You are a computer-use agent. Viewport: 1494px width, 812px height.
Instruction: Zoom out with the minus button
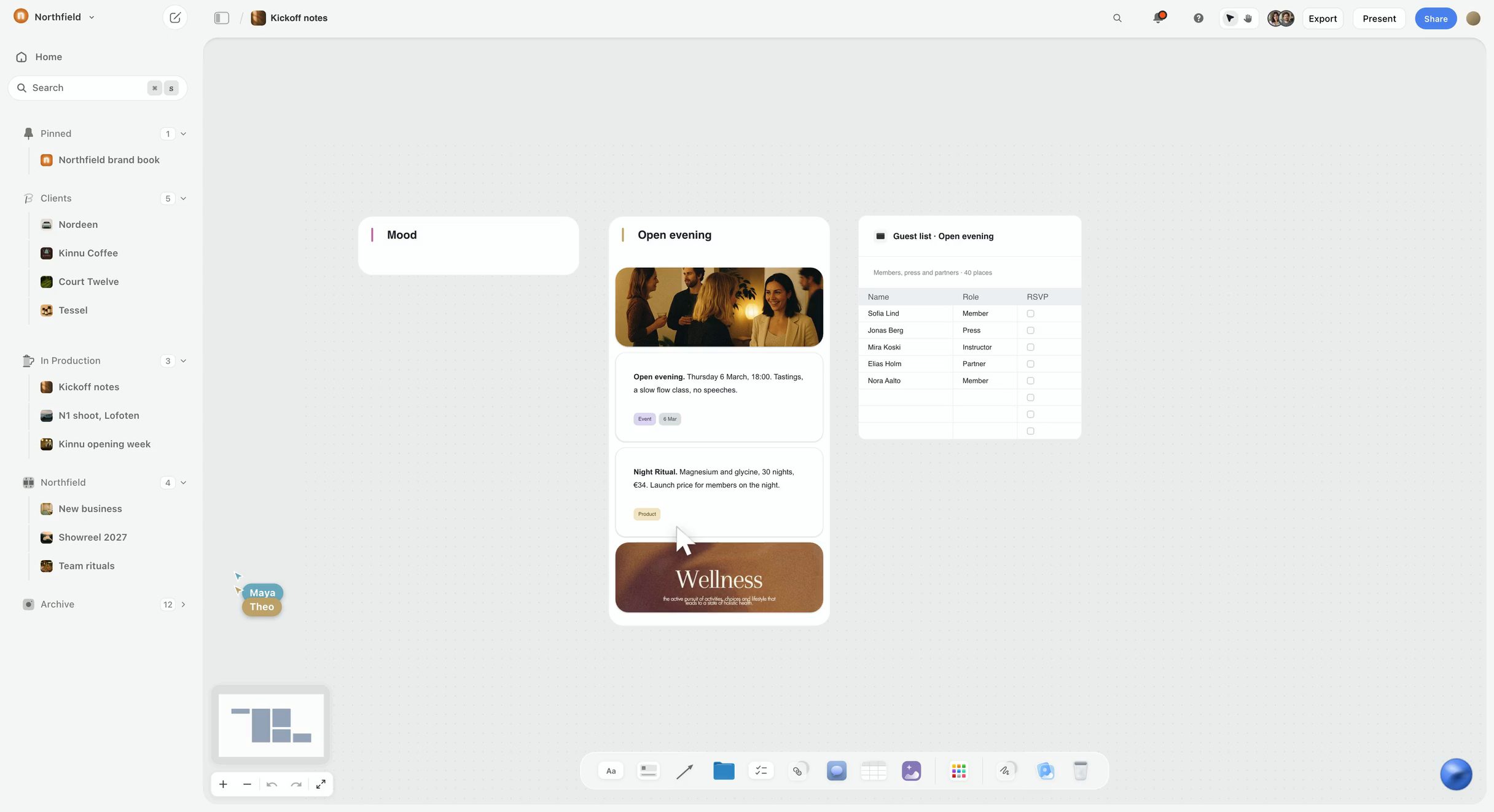[x=247, y=784]
